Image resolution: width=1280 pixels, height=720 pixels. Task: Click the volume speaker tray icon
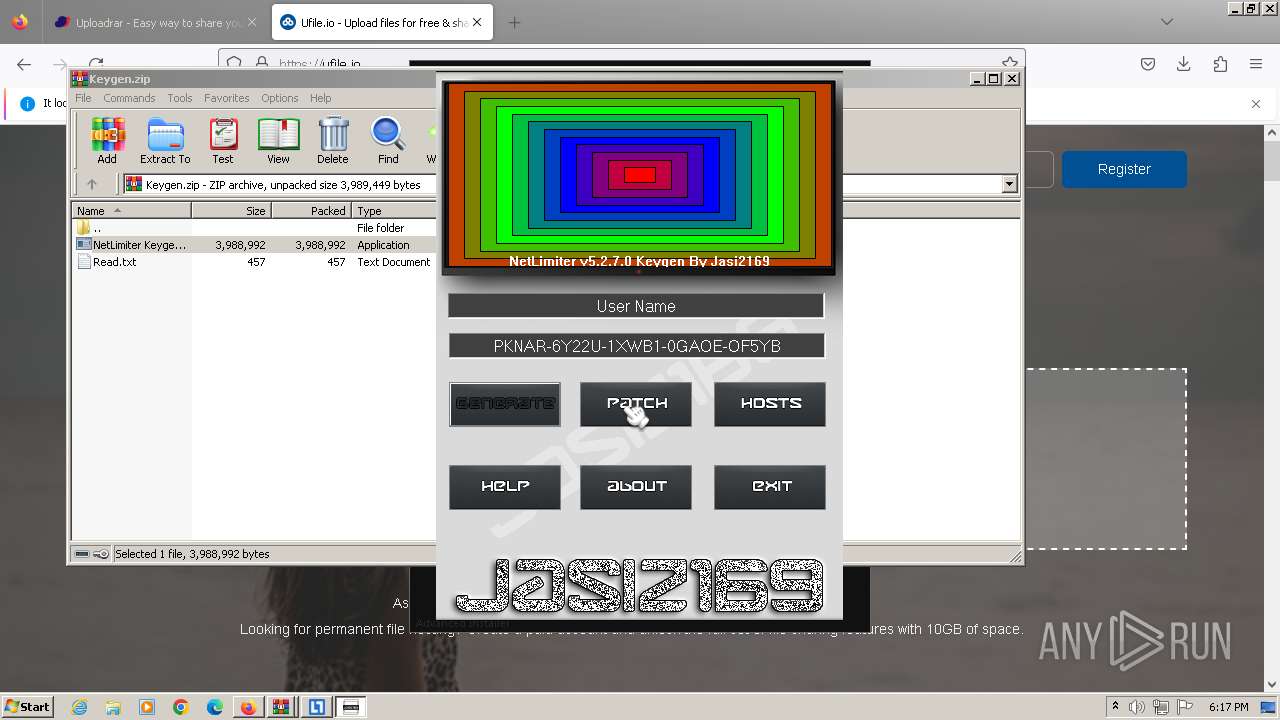pyautogui.click(x=1137, y=707)
